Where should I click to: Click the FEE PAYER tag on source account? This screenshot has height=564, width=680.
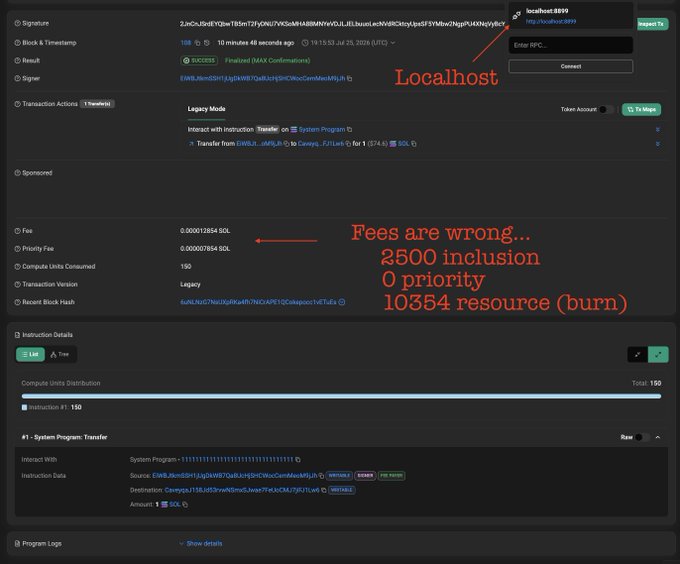coord(392,476)
